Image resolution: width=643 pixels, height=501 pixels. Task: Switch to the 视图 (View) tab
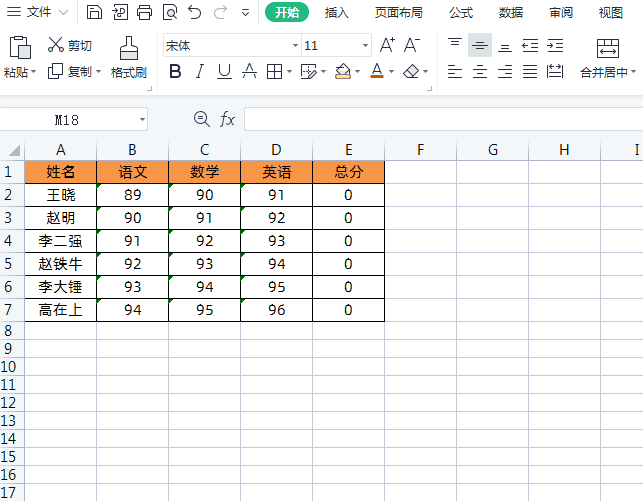[x=611, y=13]
